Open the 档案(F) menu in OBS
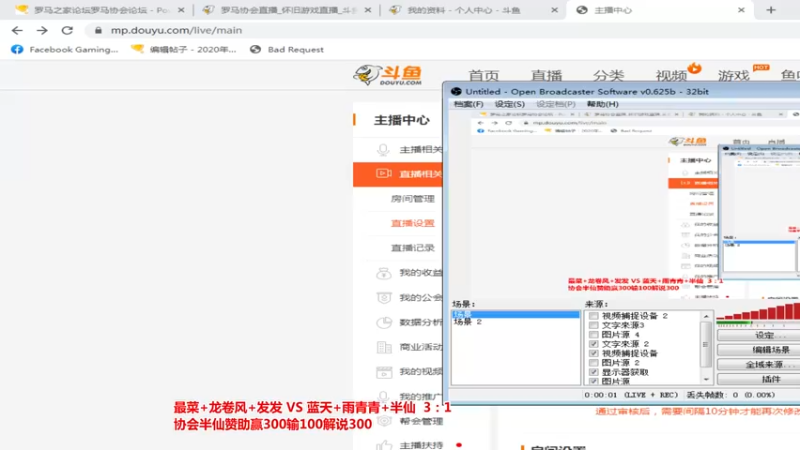Screen dimensions: 800x450 [x=468, y=104]
